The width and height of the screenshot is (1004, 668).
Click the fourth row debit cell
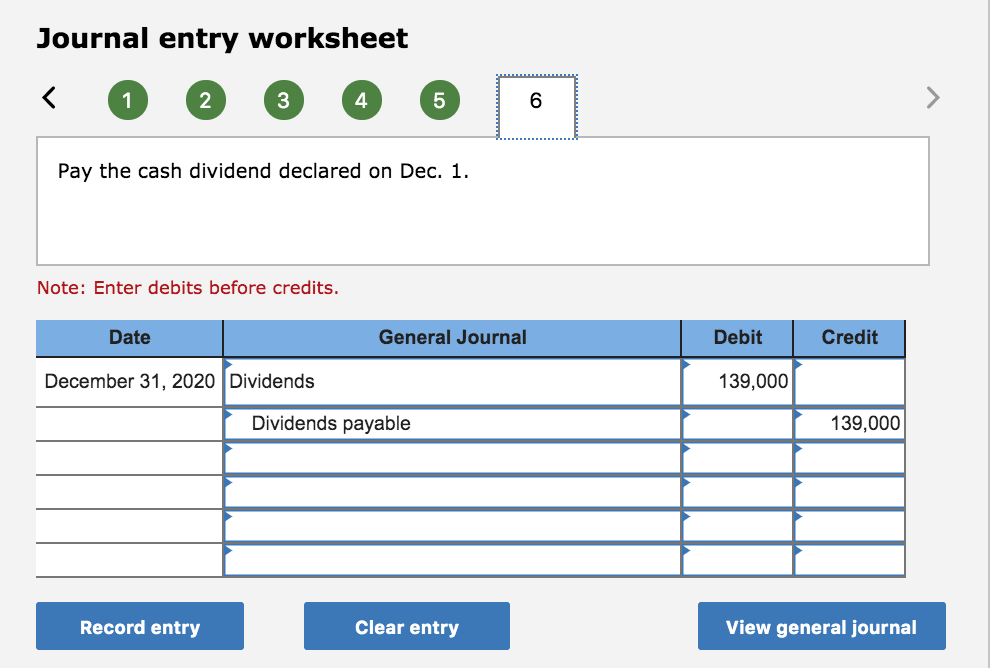pyautogui.click(x=738, y=492)
